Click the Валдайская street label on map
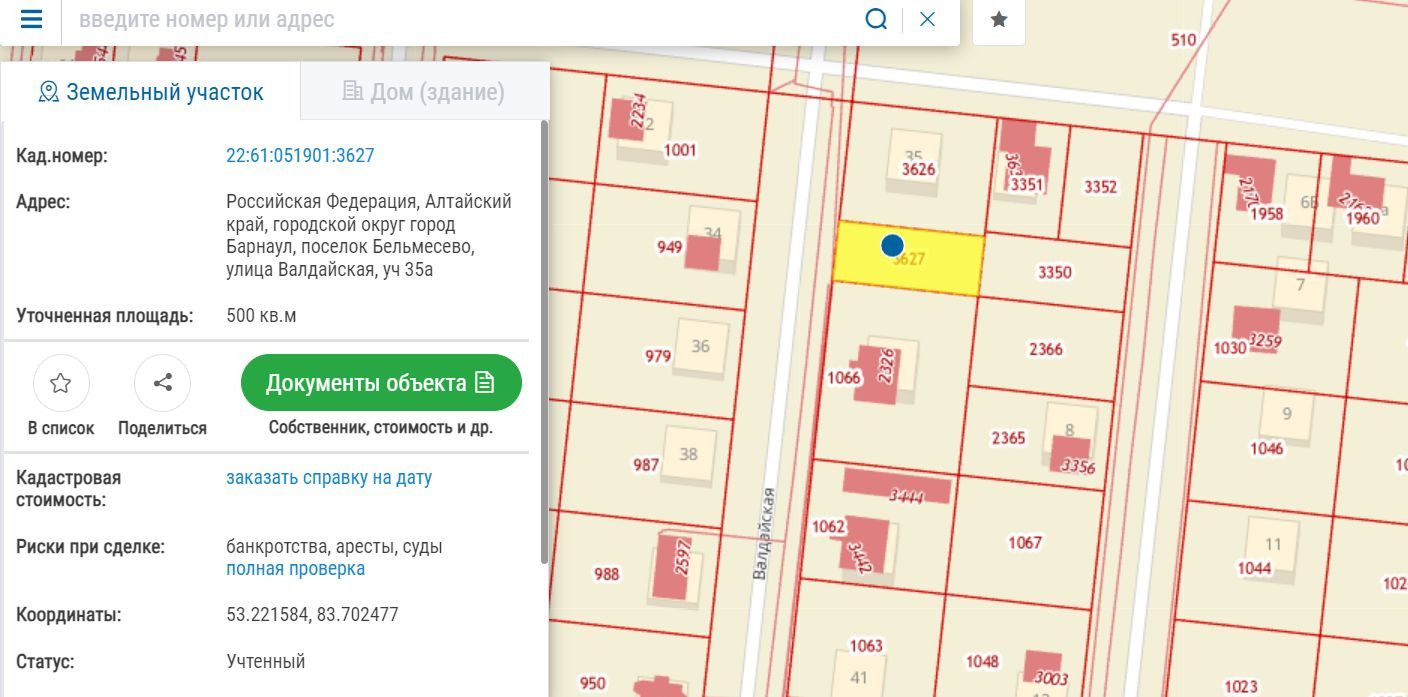This screenshot has height=697, width=1408. [763, 533]
